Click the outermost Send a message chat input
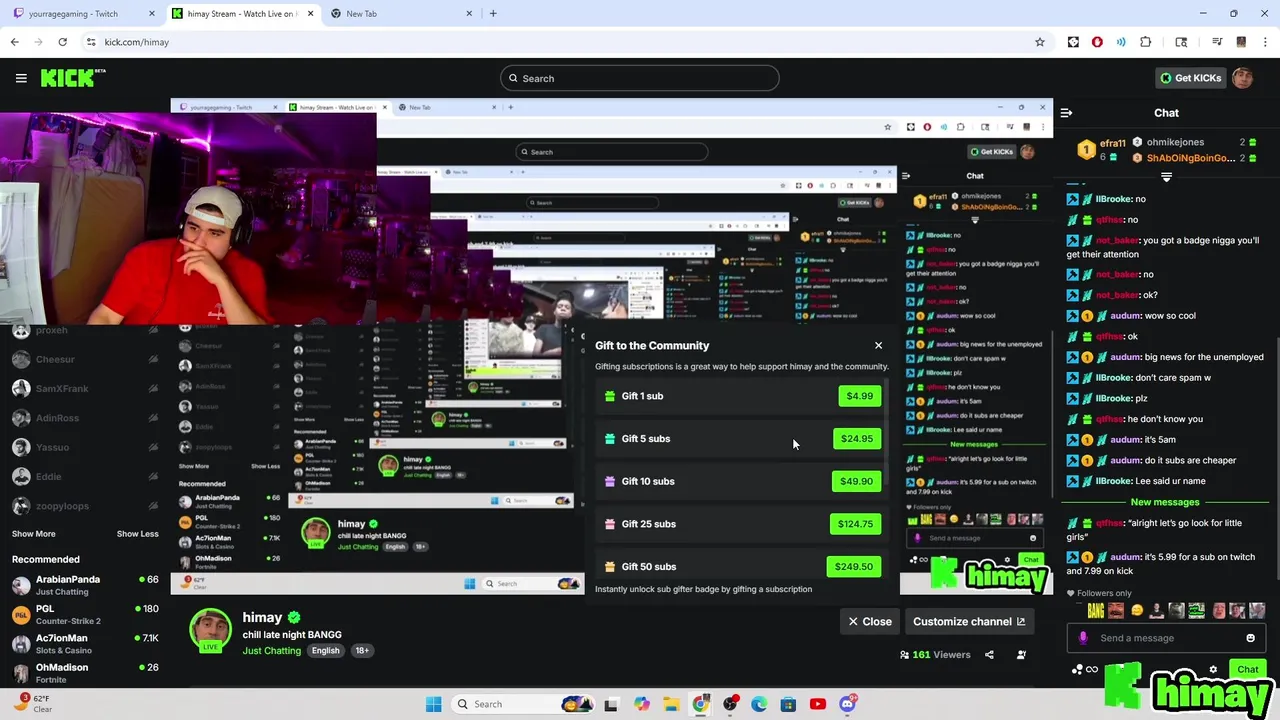The image size is (1280, 720). point(1165,638)
